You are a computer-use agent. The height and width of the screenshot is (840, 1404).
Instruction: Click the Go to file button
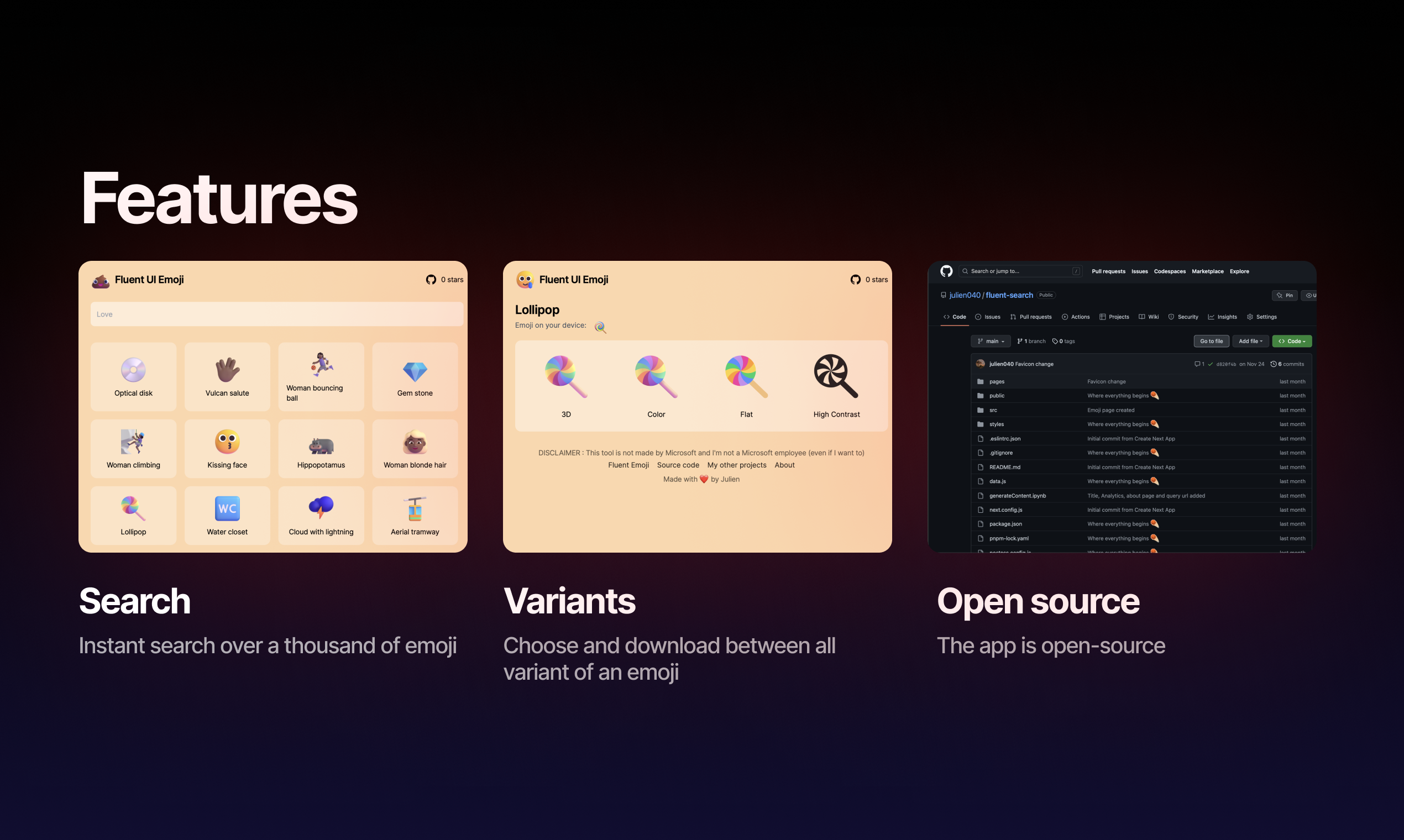(1212, 342)
